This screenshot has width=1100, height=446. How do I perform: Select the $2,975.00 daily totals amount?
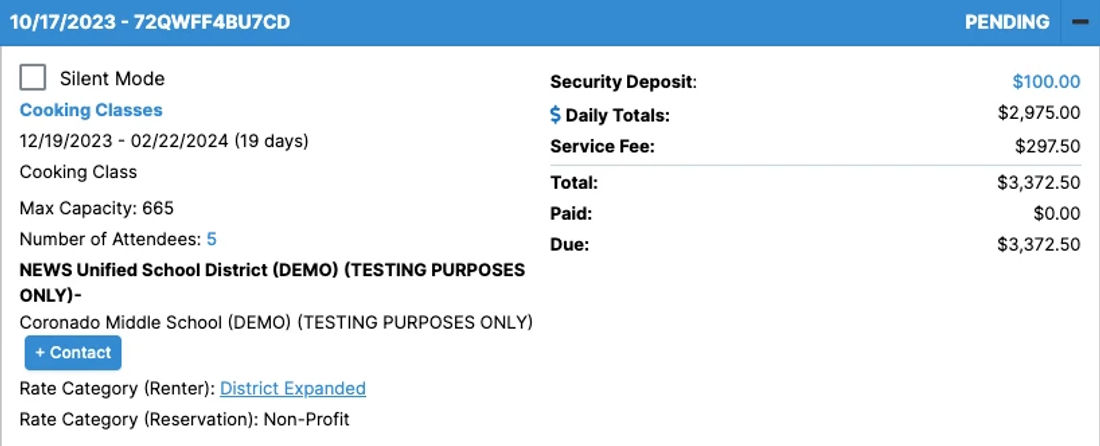click(1039, 113)
